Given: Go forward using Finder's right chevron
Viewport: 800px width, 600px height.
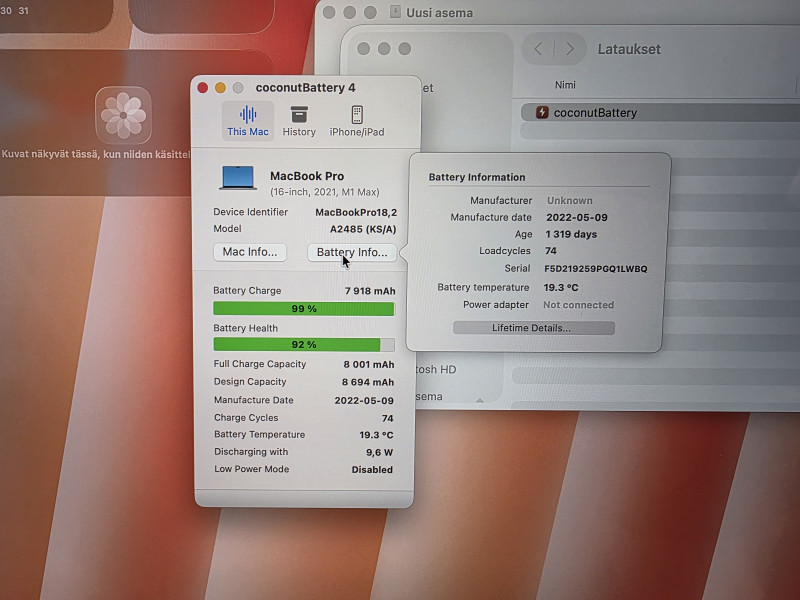Looking at the screenshot, I should [570, 49].
